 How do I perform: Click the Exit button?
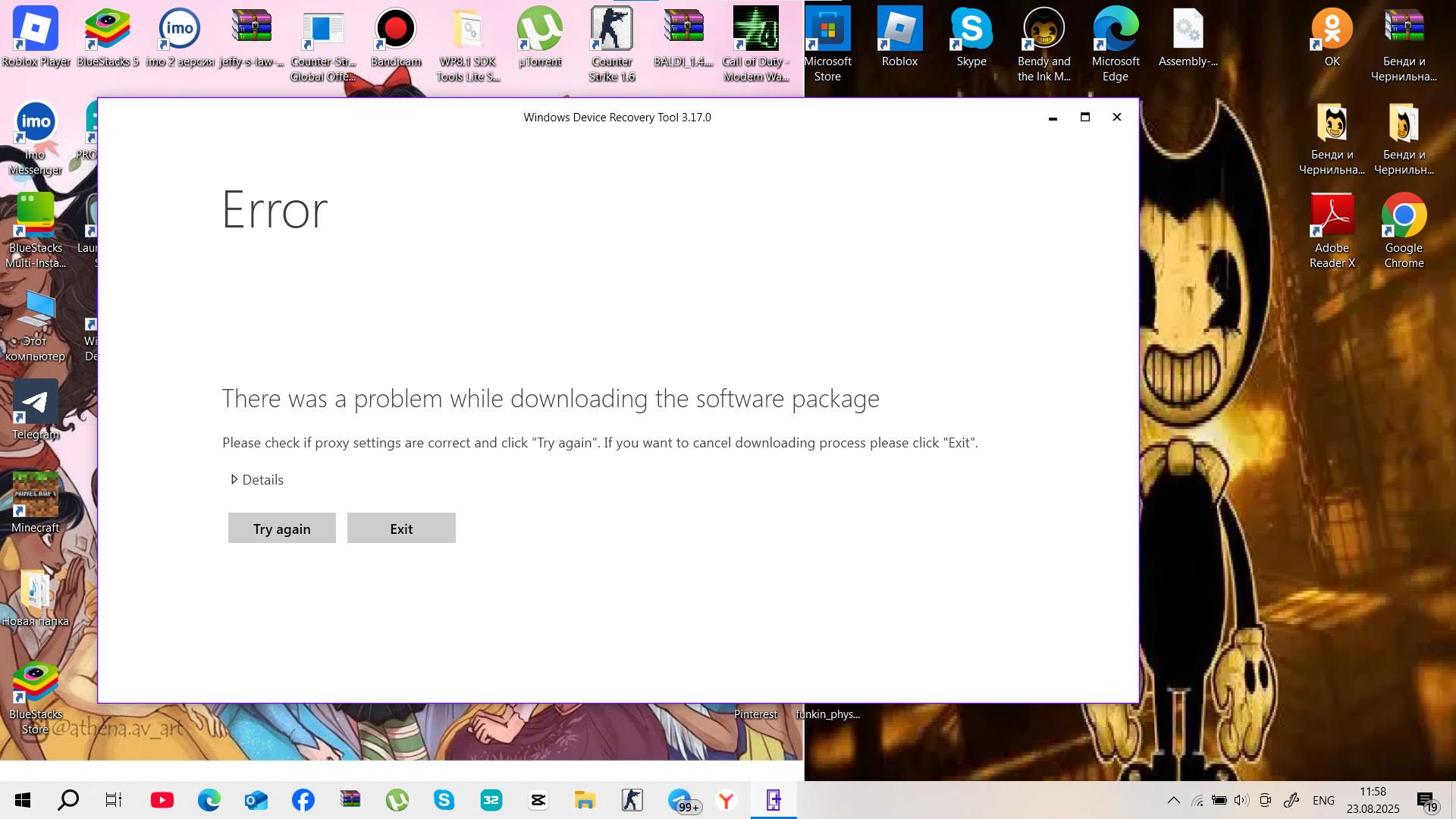coord(401,529)
